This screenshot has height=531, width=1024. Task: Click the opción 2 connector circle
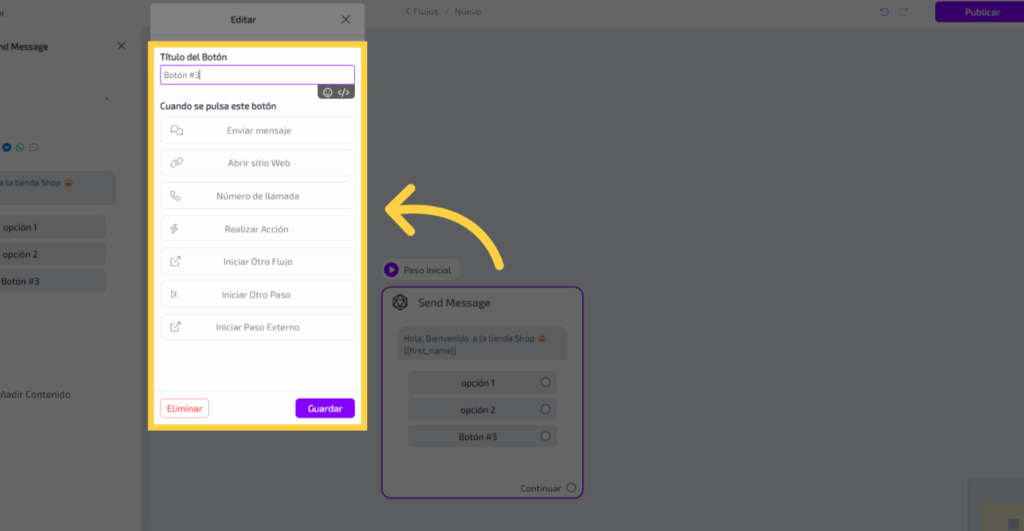[x=545, y=409]
